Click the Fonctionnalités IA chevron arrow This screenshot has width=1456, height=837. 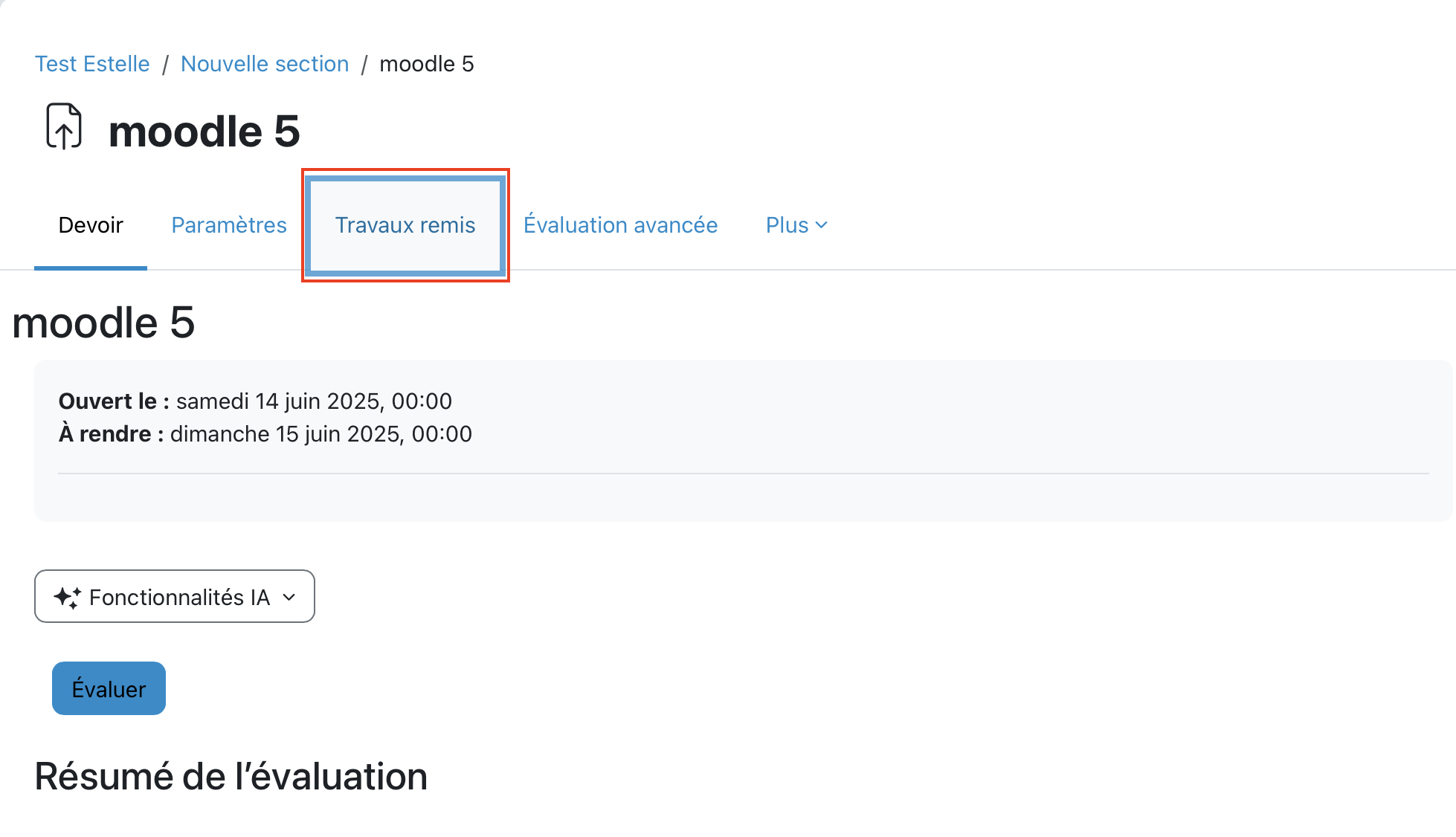pos(289,597)
